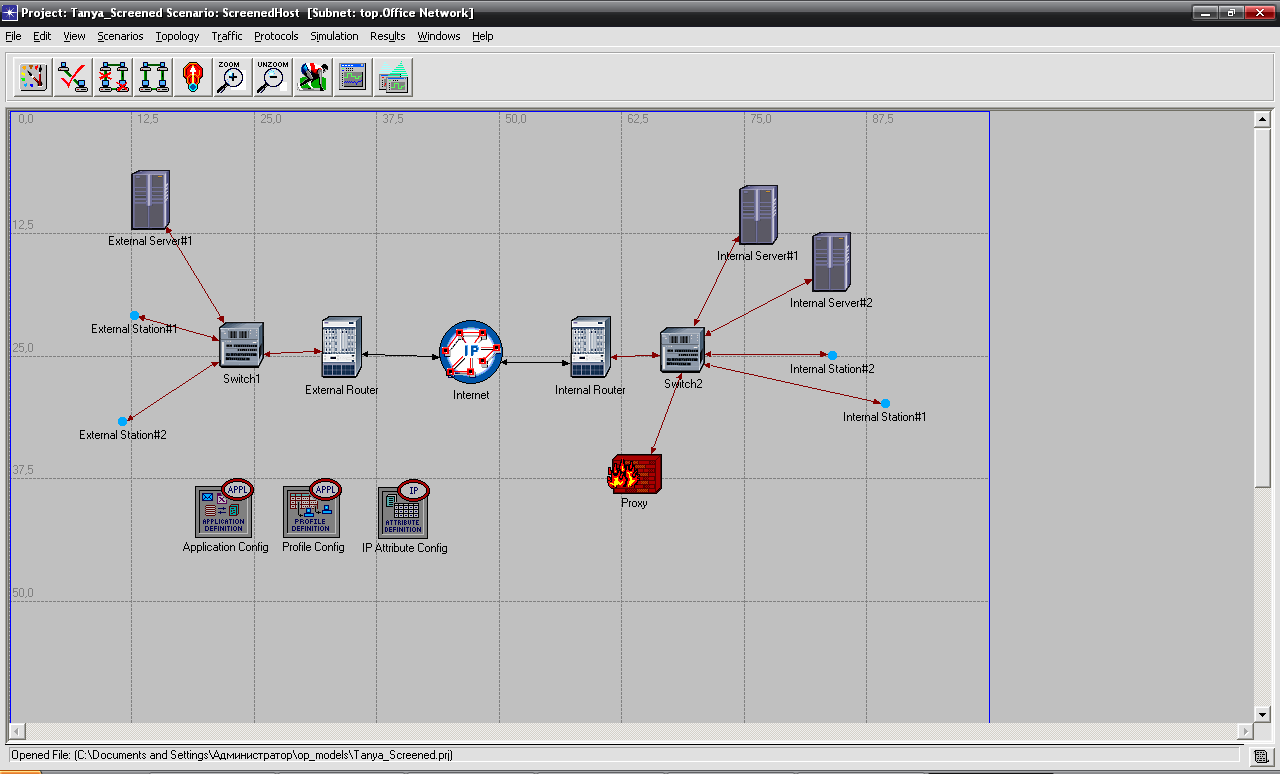
Task: Select the Switch1 node icon
Action: [241, 346]
